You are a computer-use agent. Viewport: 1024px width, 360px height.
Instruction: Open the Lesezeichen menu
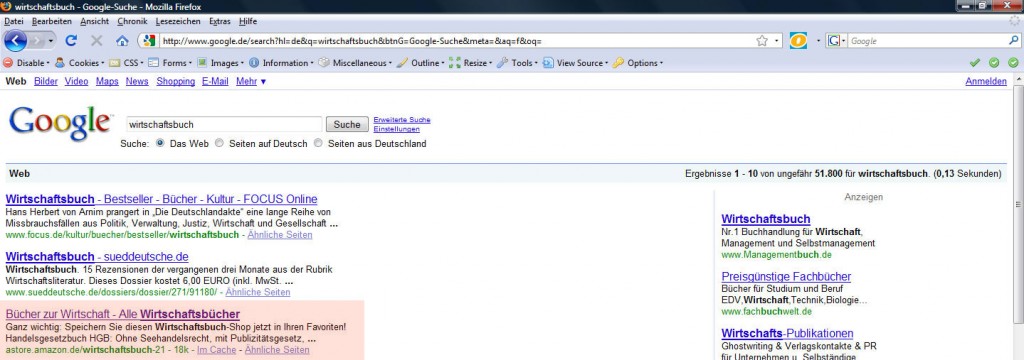coord(180,22)
